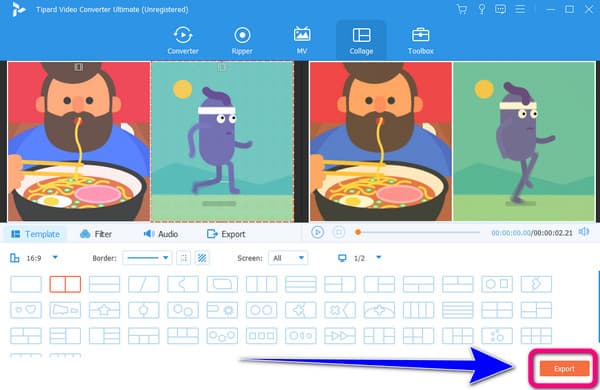Switch to the Audio tab

point(161,234)
